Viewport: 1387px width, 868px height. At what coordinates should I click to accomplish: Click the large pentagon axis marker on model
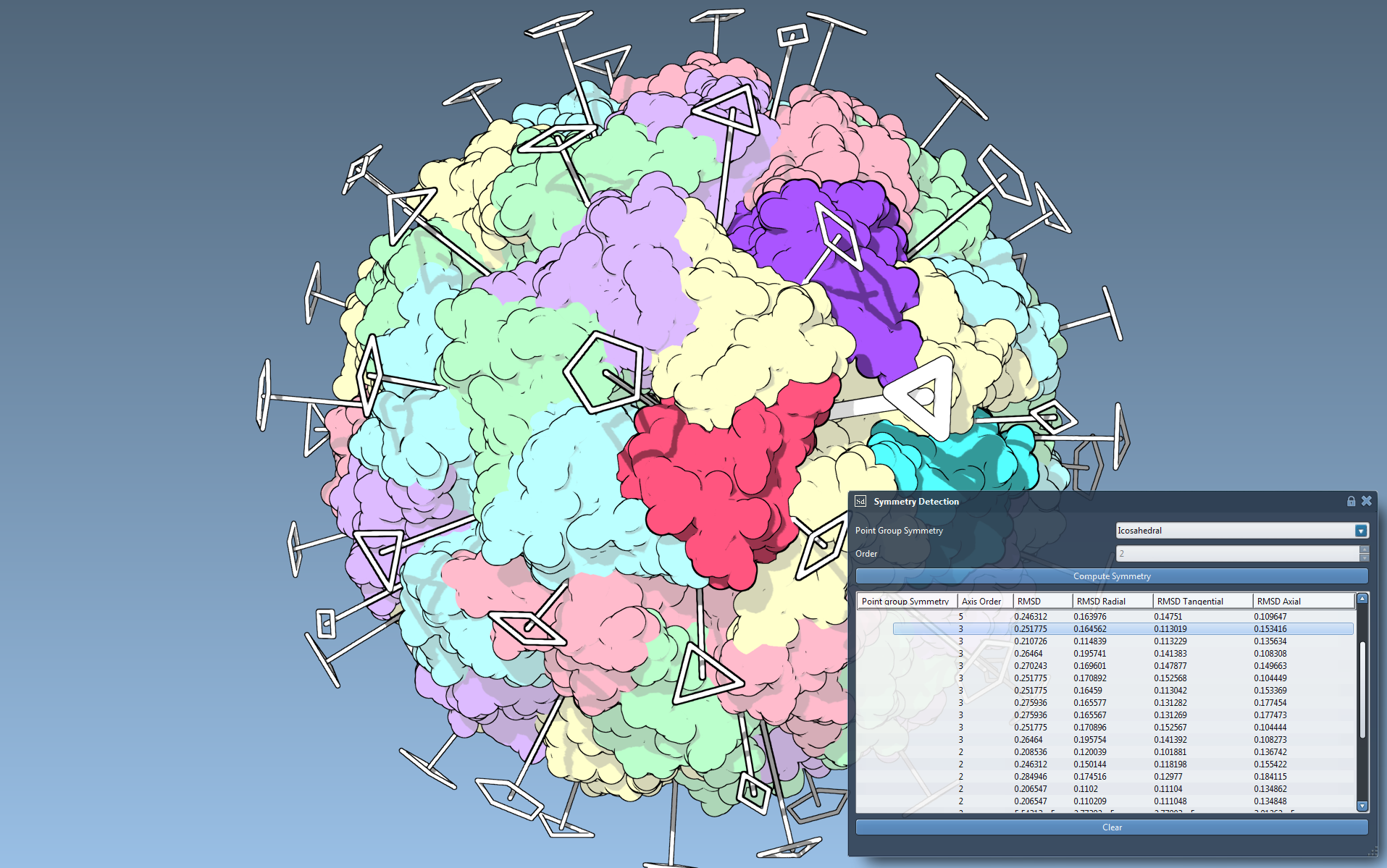pyautogui.click(x=603, y=373)
